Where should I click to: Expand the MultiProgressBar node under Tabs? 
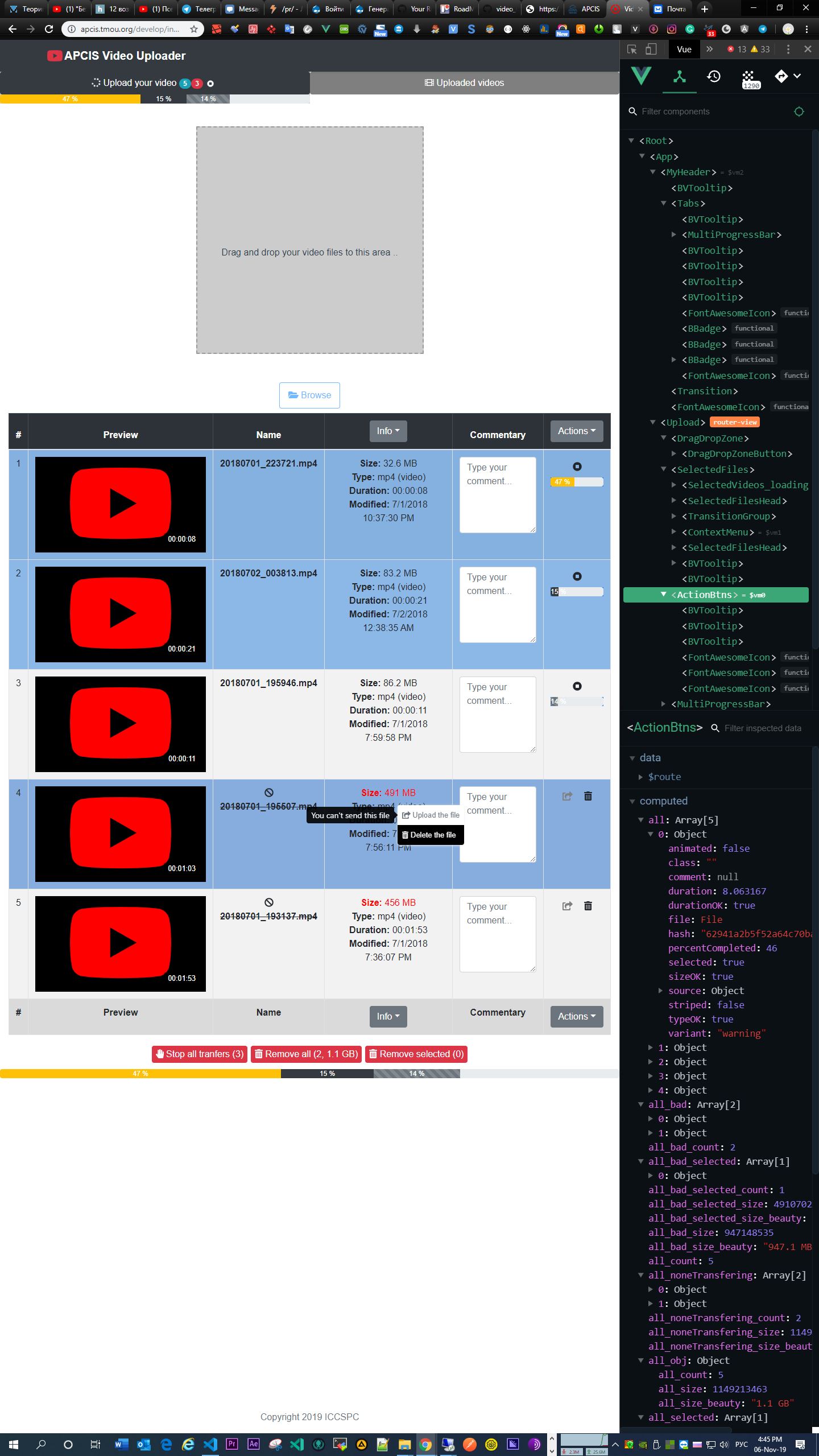pyautogui.click(x=674, y=234)
